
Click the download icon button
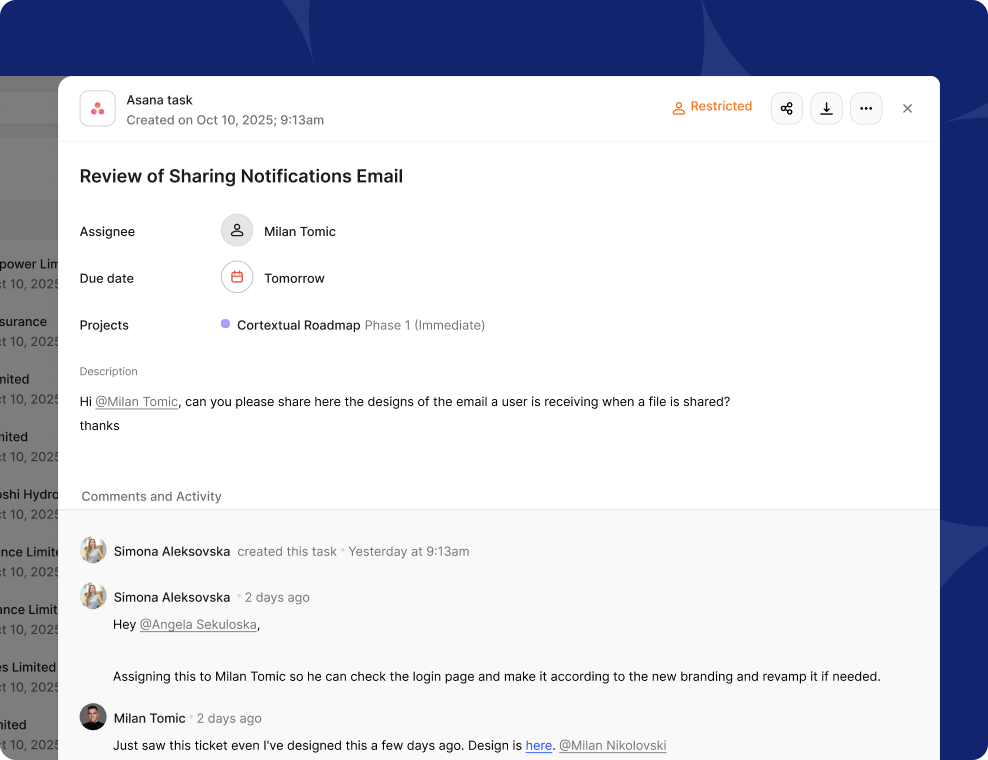pyautogui.click(x=826, y=109)
